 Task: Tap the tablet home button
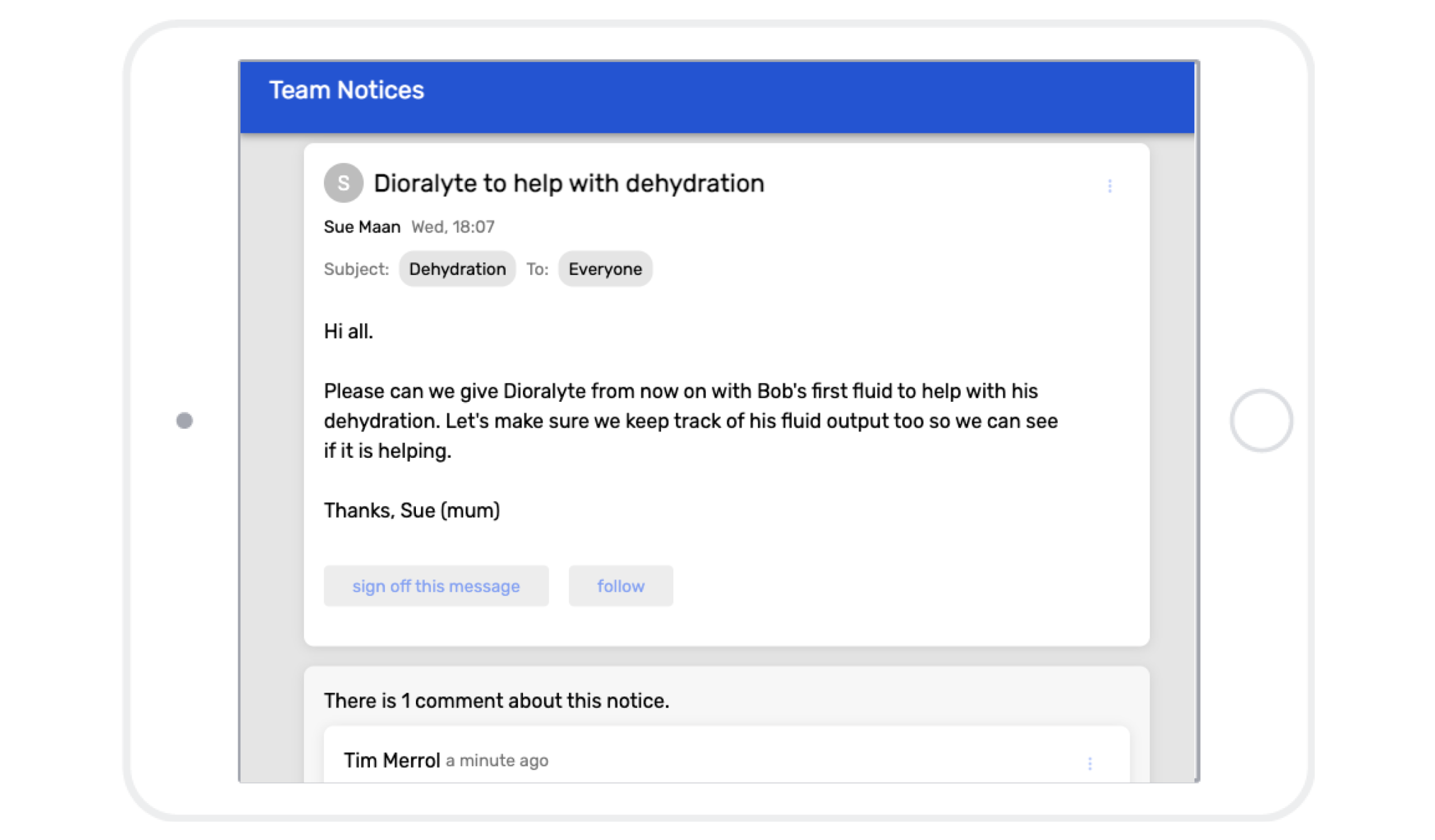1261,421
